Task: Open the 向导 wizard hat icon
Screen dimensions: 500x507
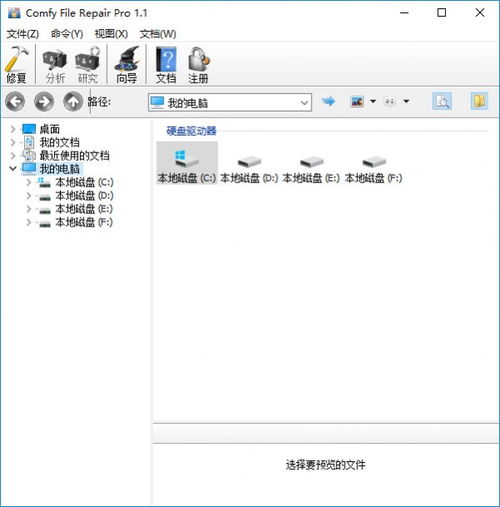Action: click(x=127, y=64)
